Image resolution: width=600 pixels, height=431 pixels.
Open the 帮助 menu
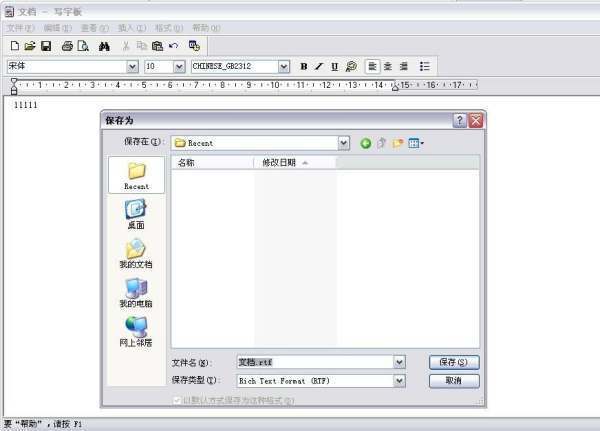click(x=206, y=28)
